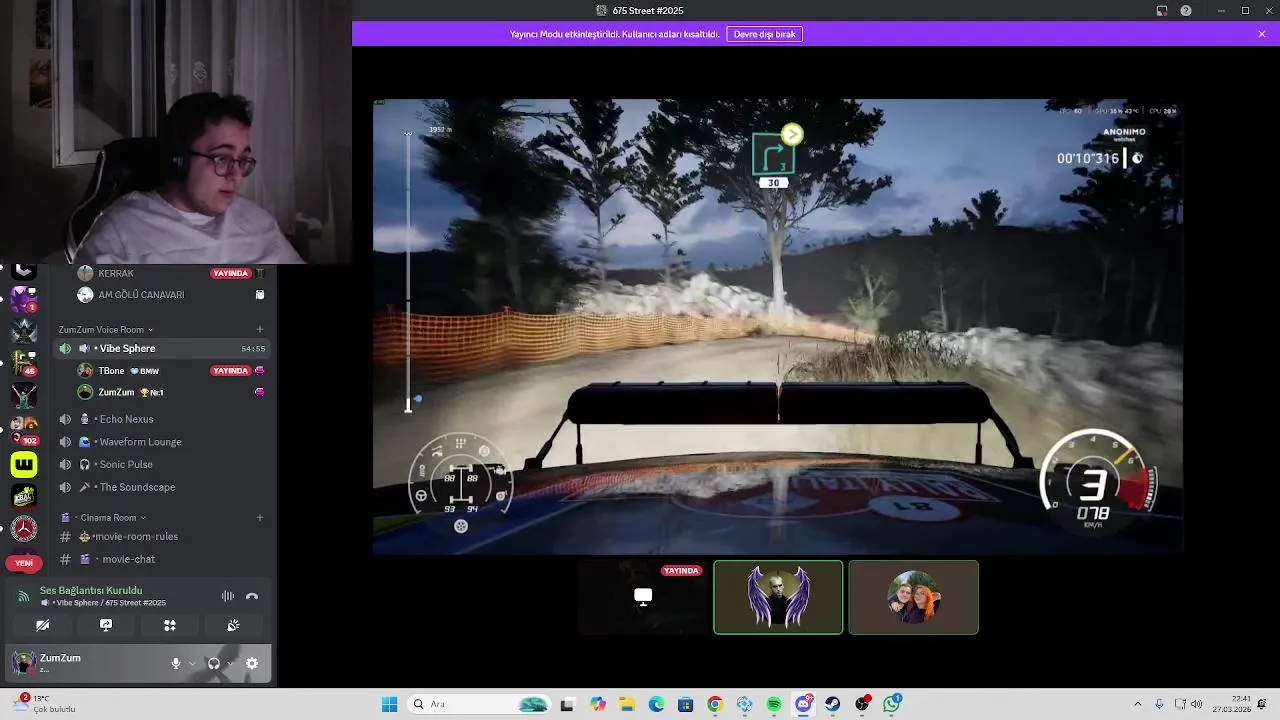Join the Waveform Lounge voice channel
This screenshot has height=720, width=1280.
[162, 442]
